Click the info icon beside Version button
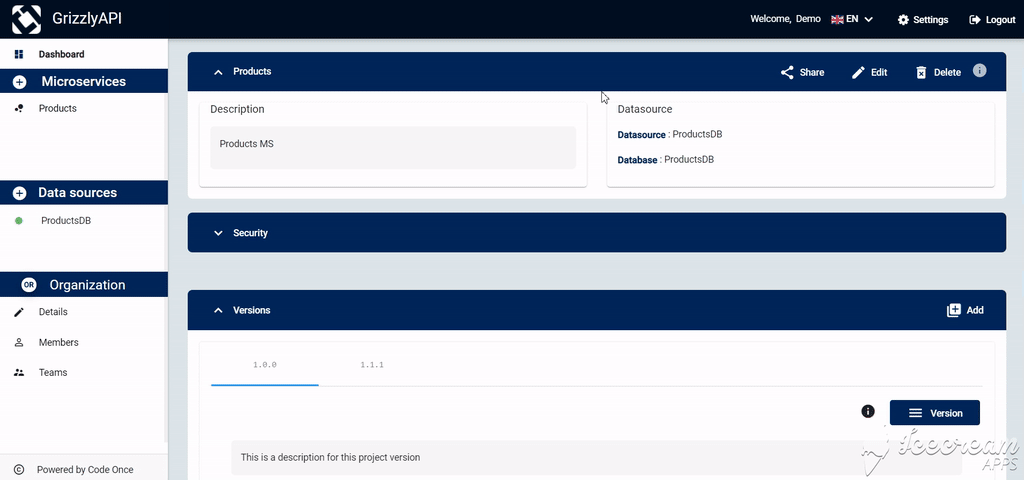 point(868,411)
